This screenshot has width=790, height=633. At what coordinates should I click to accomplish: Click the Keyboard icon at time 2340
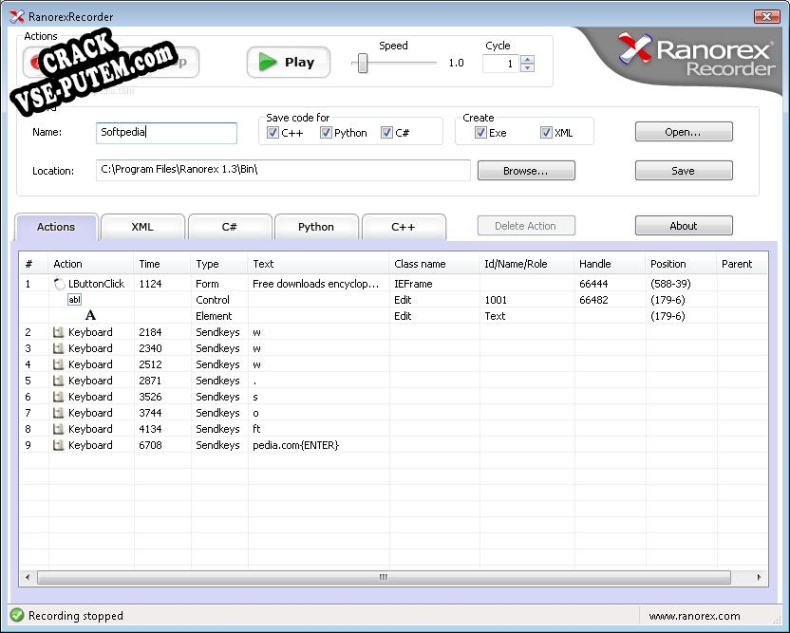(x=58, y=348)
